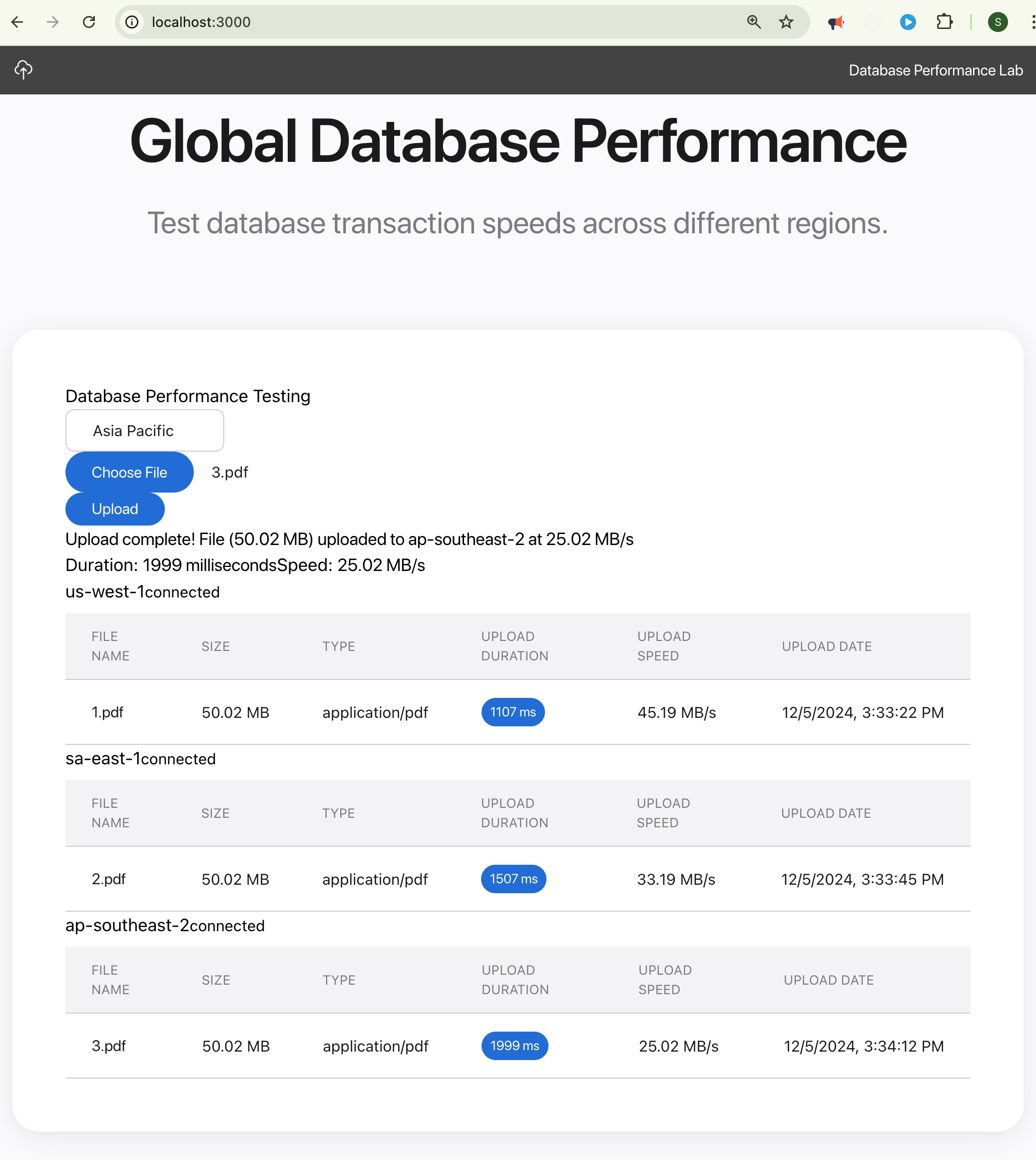Click the Database Performance Lab header link
This screenshot has width=1036, height=1160.
click(935, 70)
